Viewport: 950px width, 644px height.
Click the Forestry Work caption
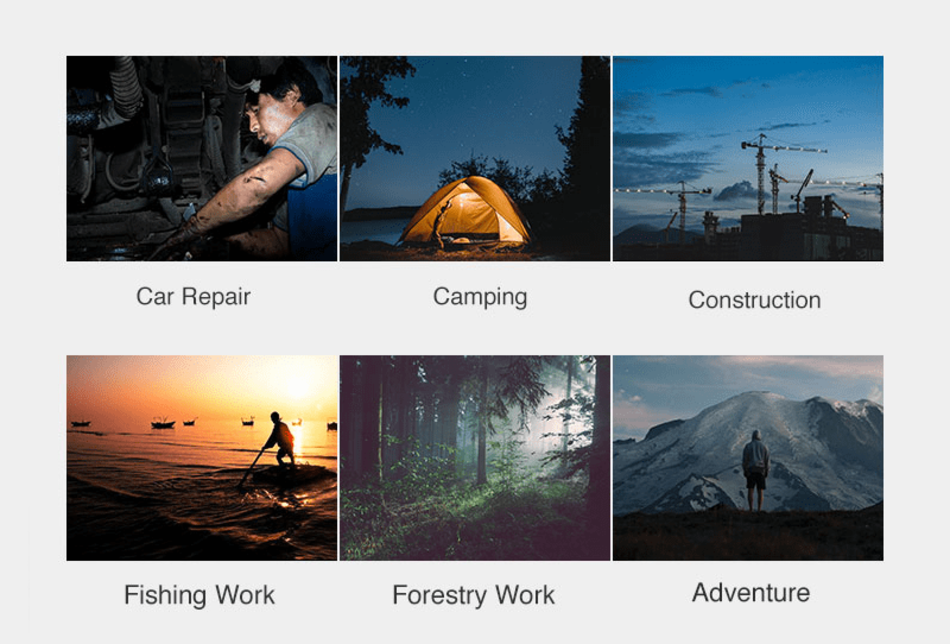pos(473,595)
